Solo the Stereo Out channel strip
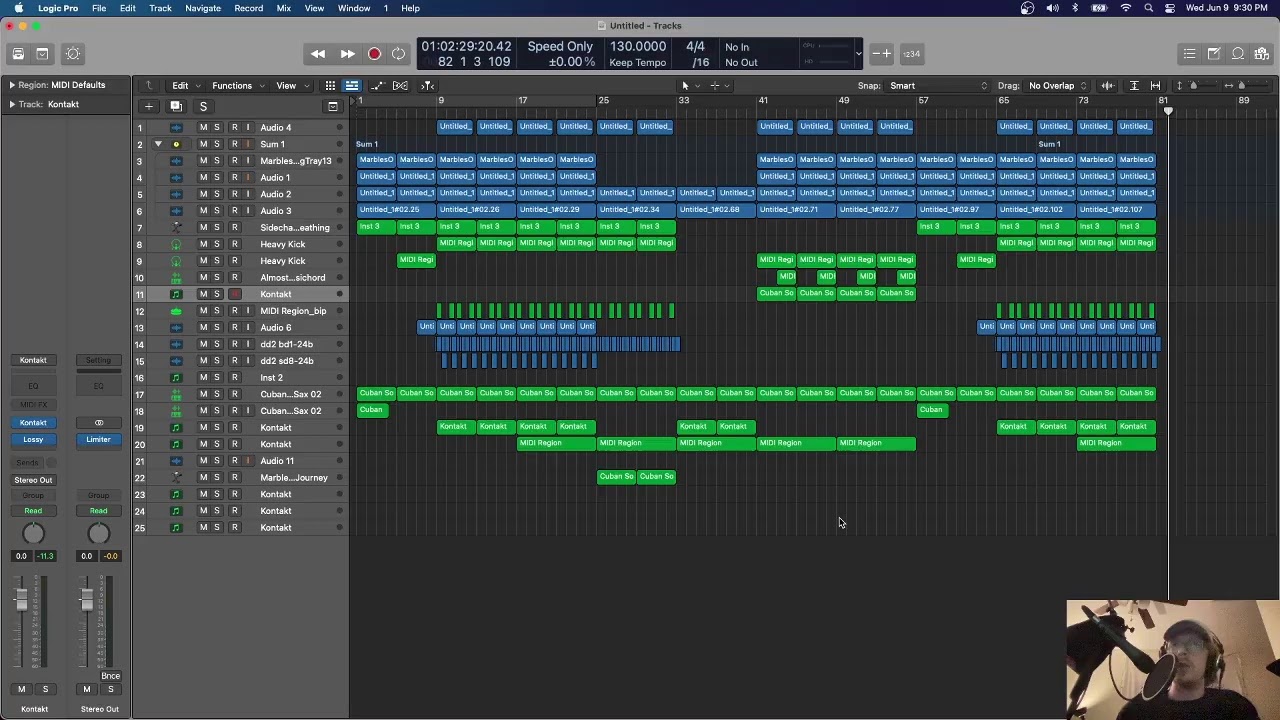 (110, 689)
